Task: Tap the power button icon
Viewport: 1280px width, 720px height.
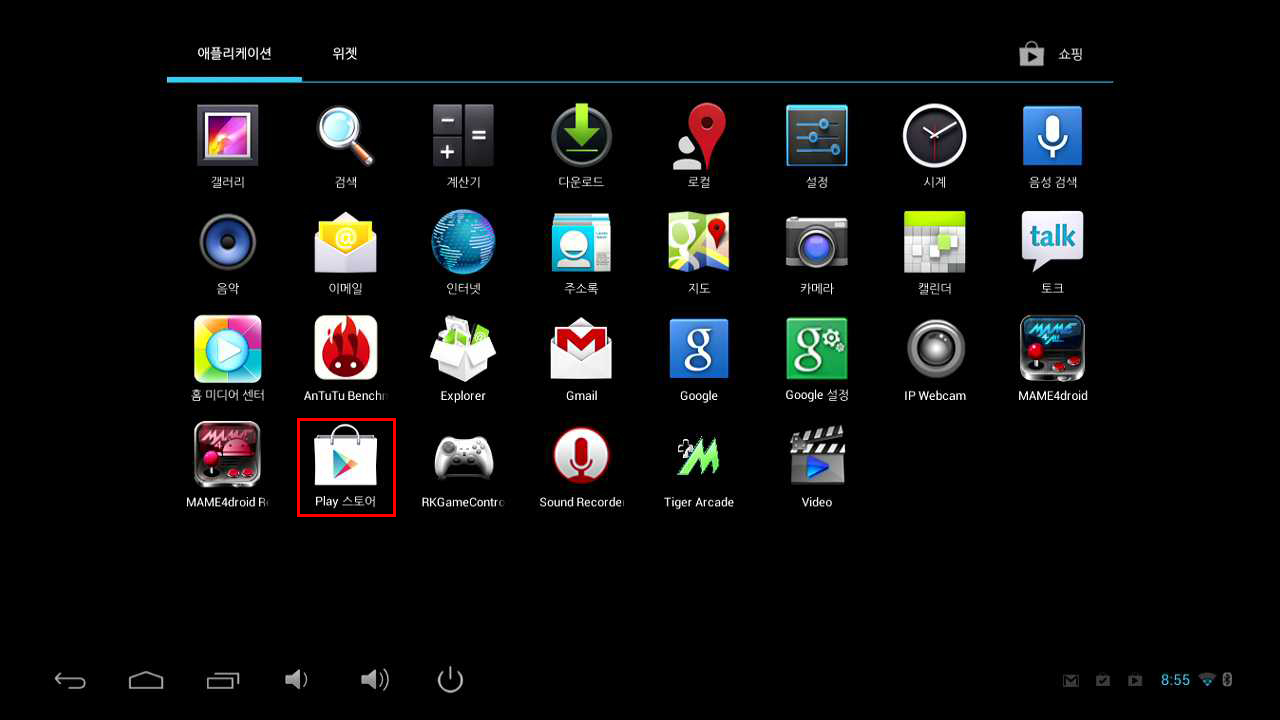Action: 450,680
